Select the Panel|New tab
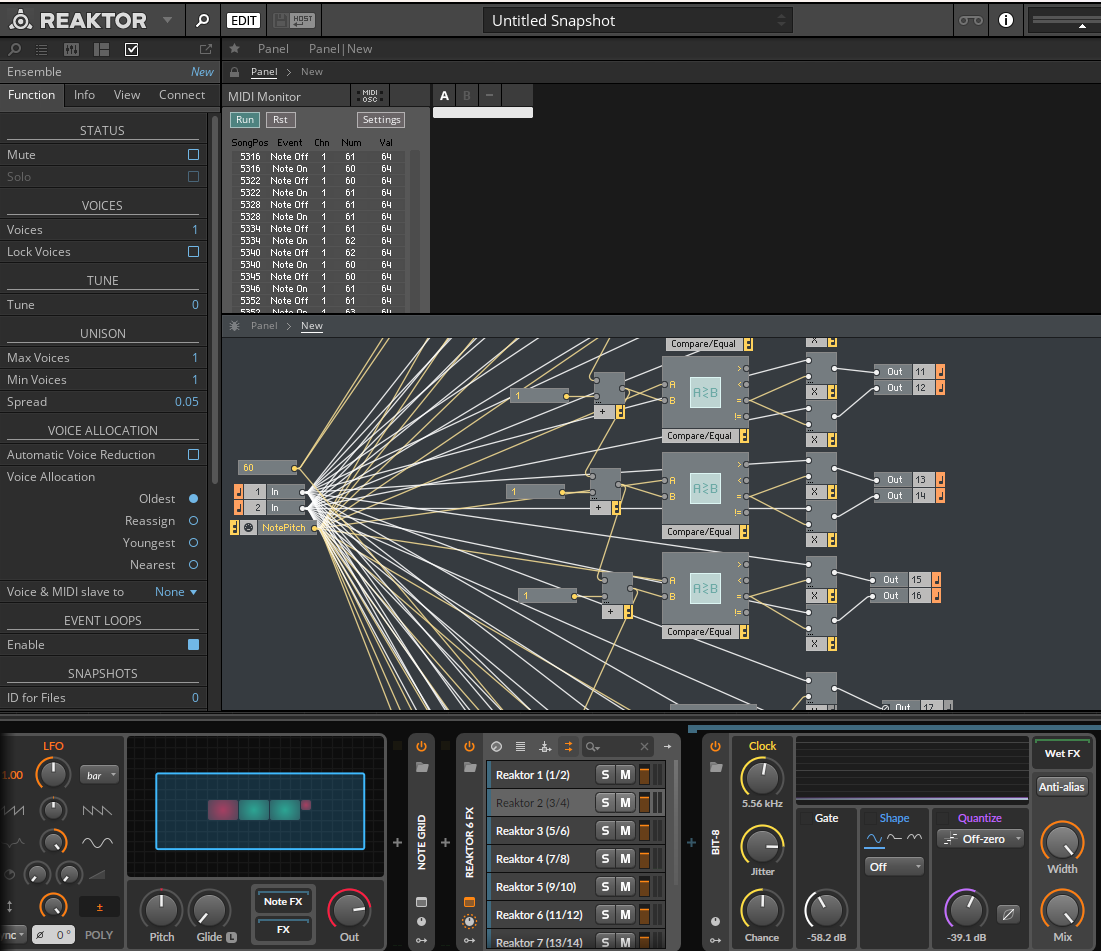 coord(341,48)
